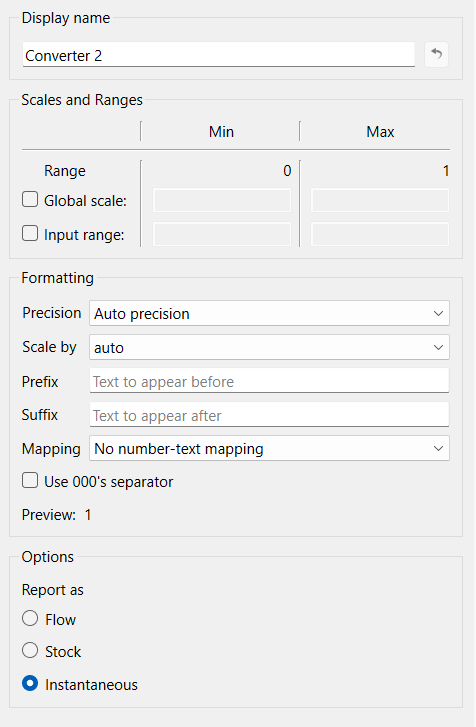Click the Prefix text field
Screen dimensions: 476x727
tap(269, 381)
